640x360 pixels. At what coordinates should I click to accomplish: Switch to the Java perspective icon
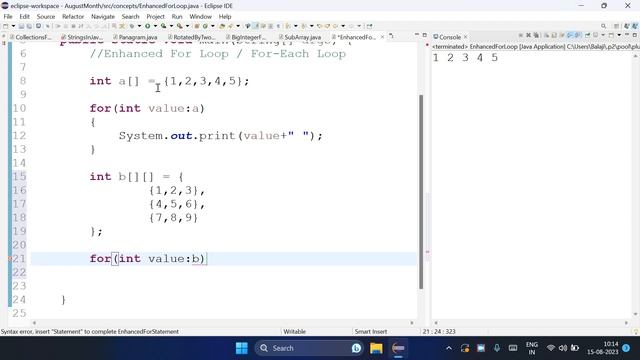coord(635,26)
